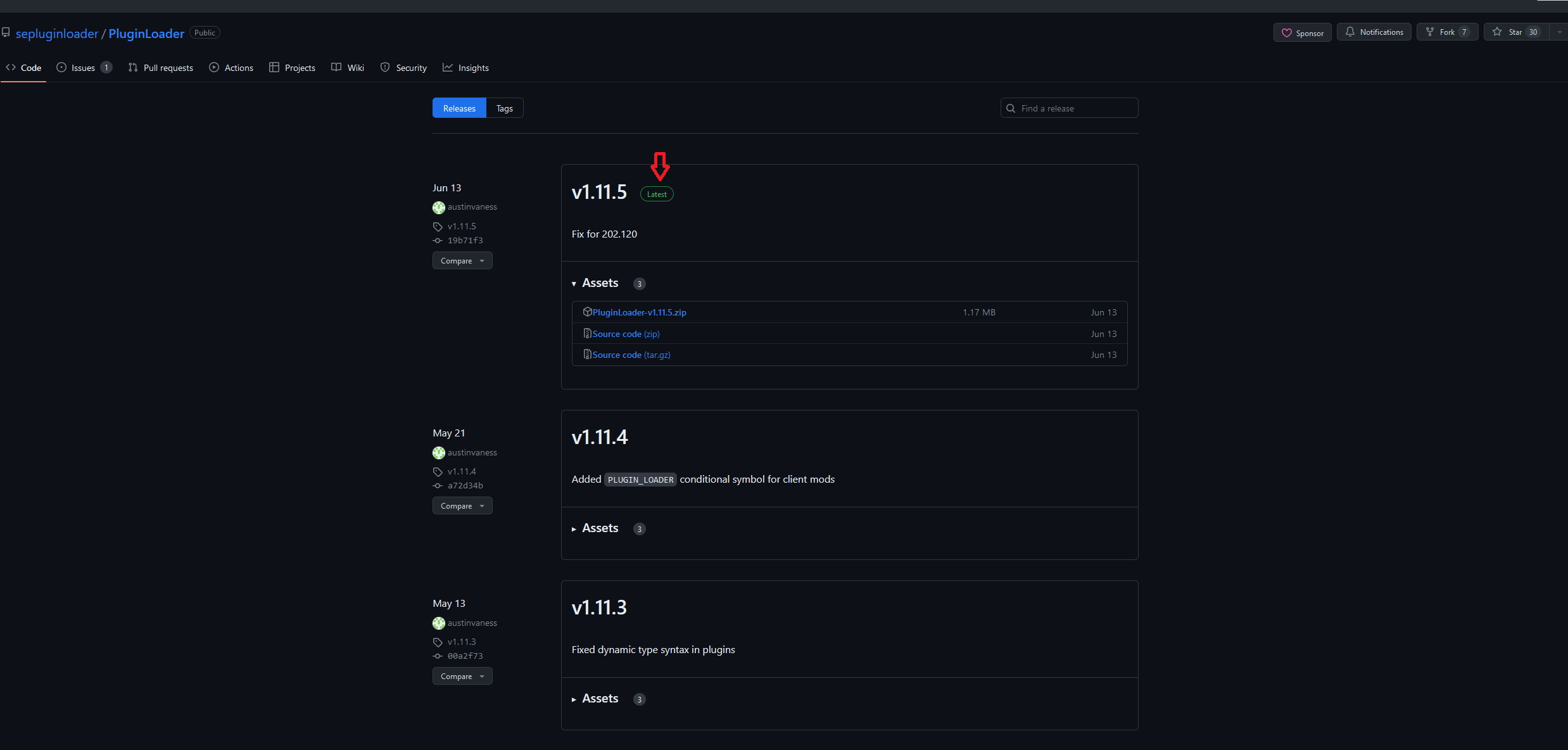Open the Security tab
The image size is (1568, 750).
point(403,68)
